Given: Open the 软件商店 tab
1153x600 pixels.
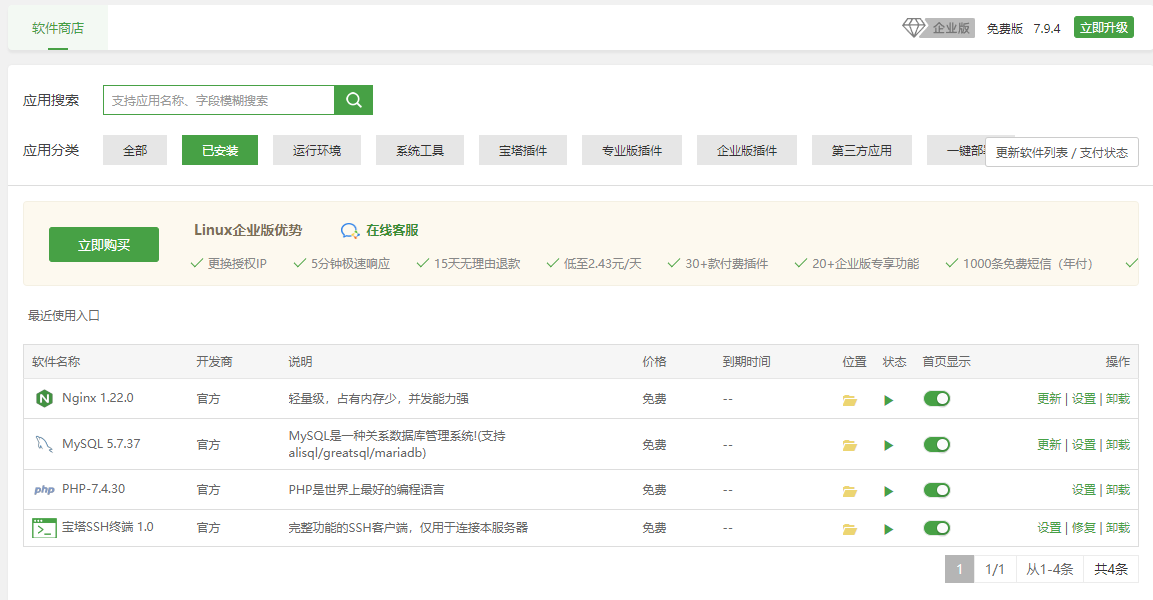Looking at the screenshot, I should [x=58, y=28].
